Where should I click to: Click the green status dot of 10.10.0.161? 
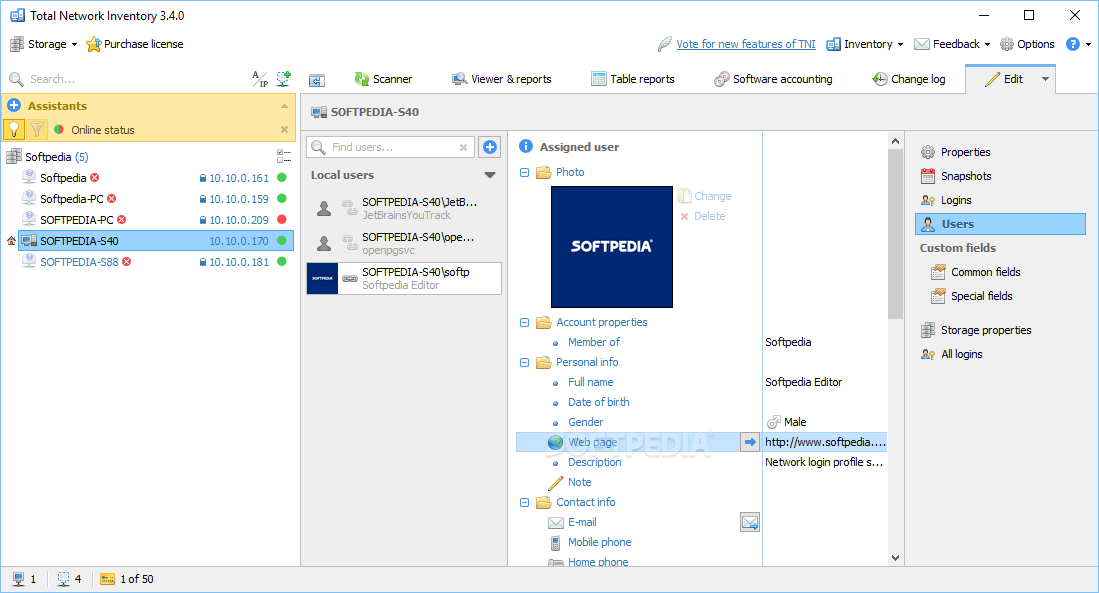282,178
